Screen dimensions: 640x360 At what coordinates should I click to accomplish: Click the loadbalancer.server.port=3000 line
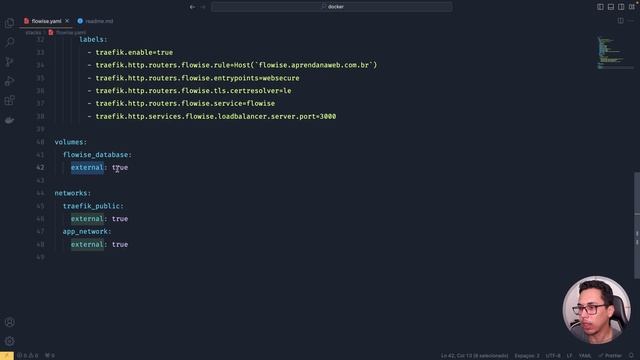click(216, 116)
